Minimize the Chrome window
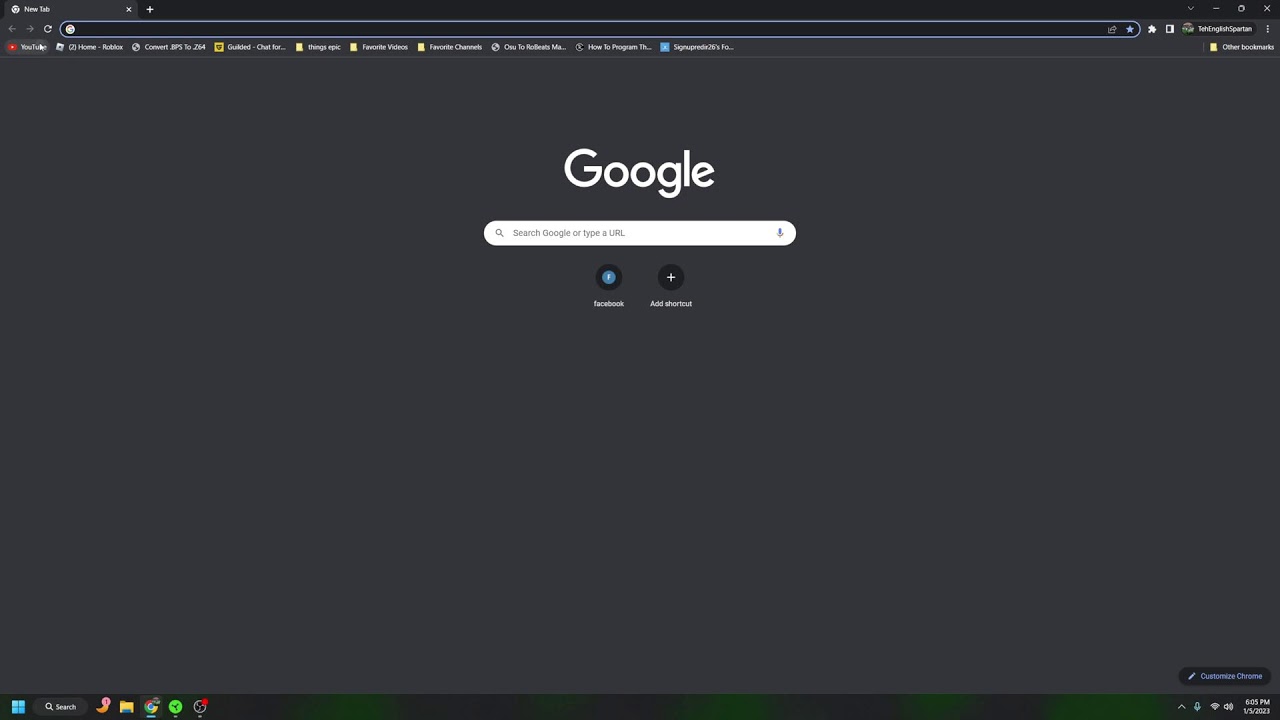This screenshot has height=720, width=1280. [1216, 9]
